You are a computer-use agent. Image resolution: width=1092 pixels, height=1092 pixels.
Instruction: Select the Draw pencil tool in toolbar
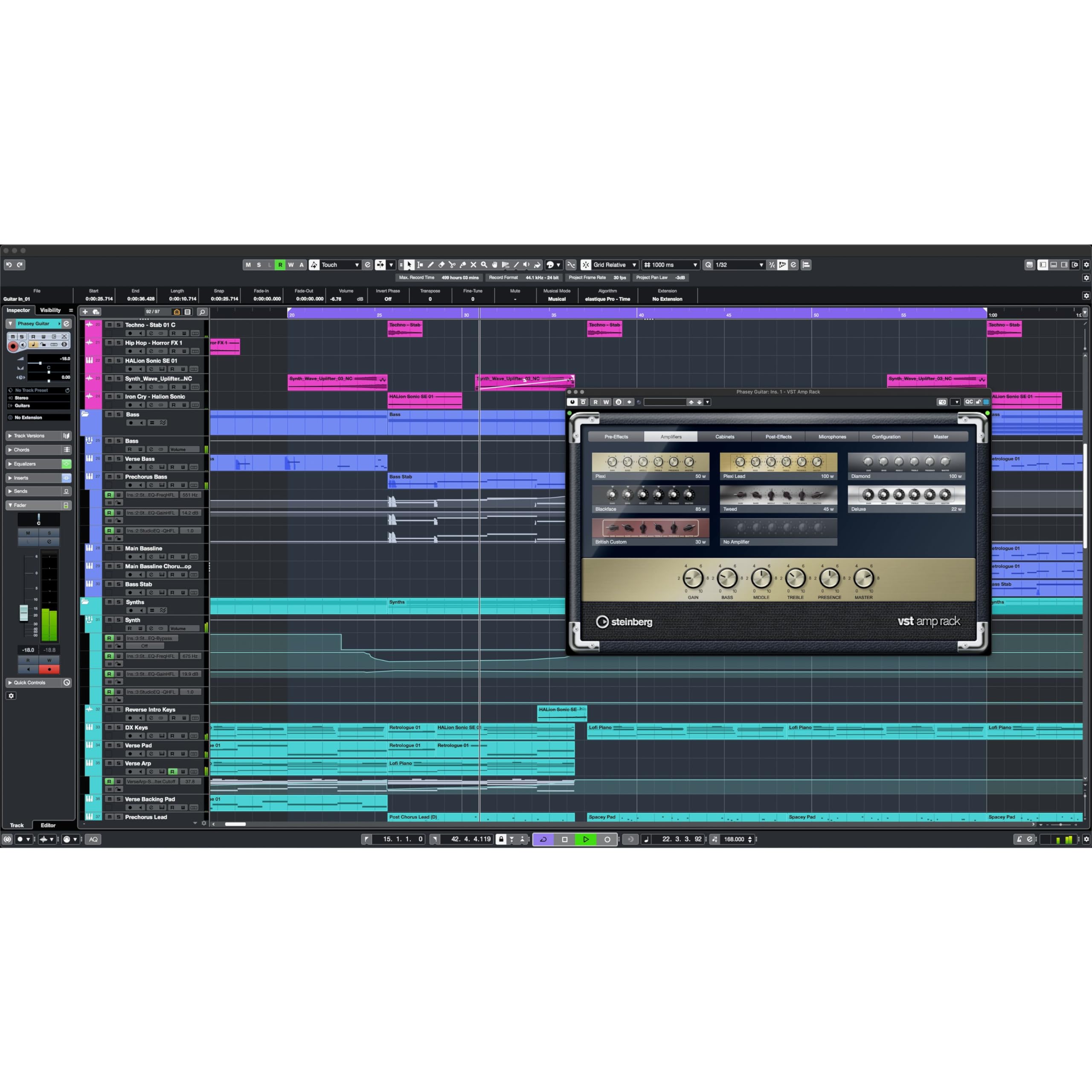click(431, 264)
